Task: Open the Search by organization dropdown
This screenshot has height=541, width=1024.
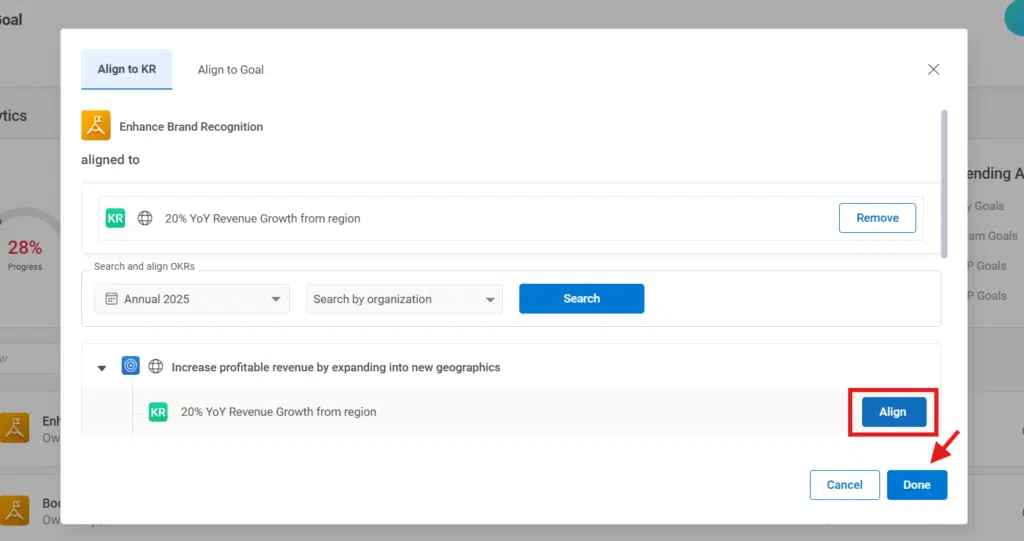Action: coord(404,299)
